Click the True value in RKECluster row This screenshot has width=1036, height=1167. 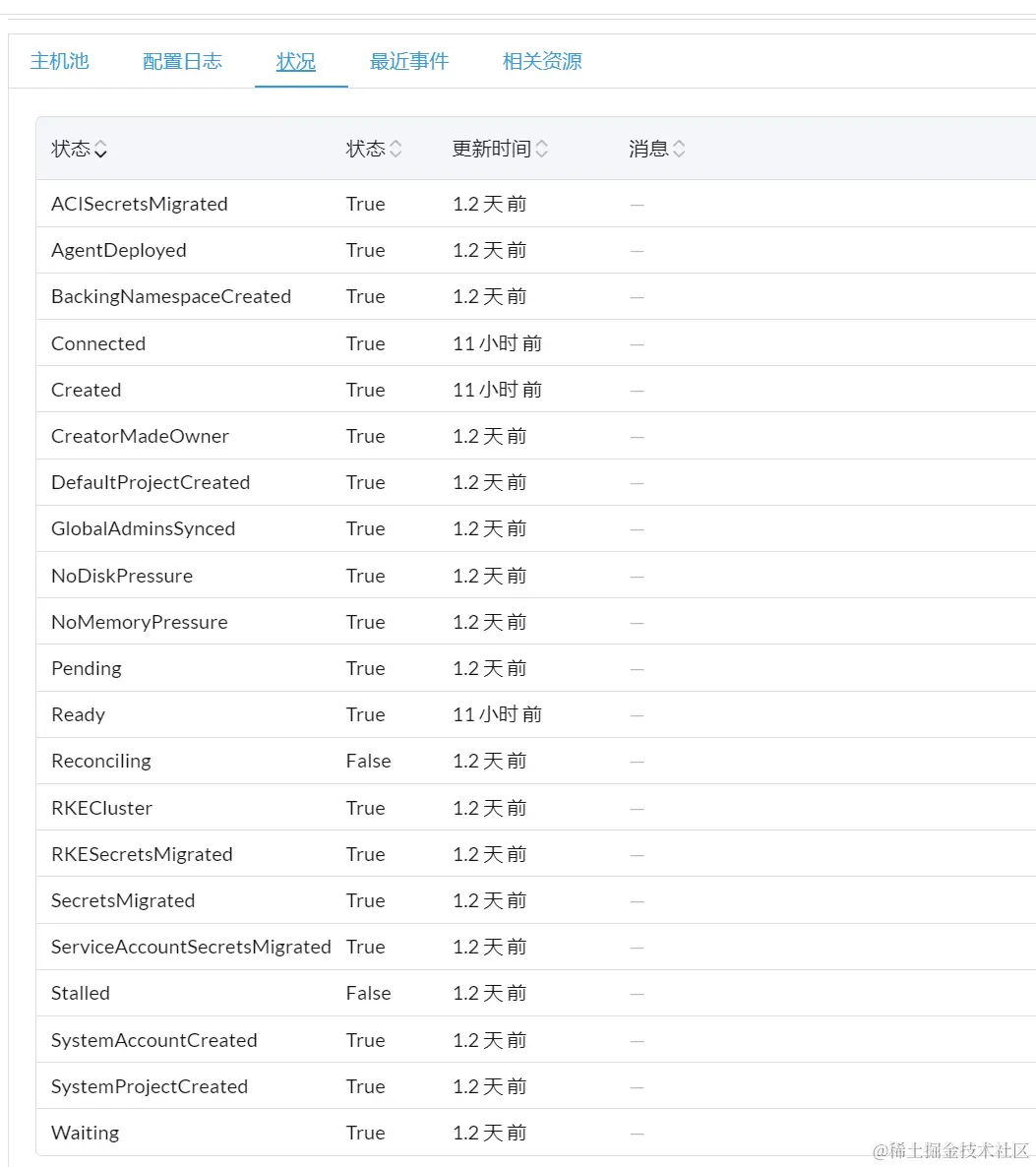(x=365, y=808)
